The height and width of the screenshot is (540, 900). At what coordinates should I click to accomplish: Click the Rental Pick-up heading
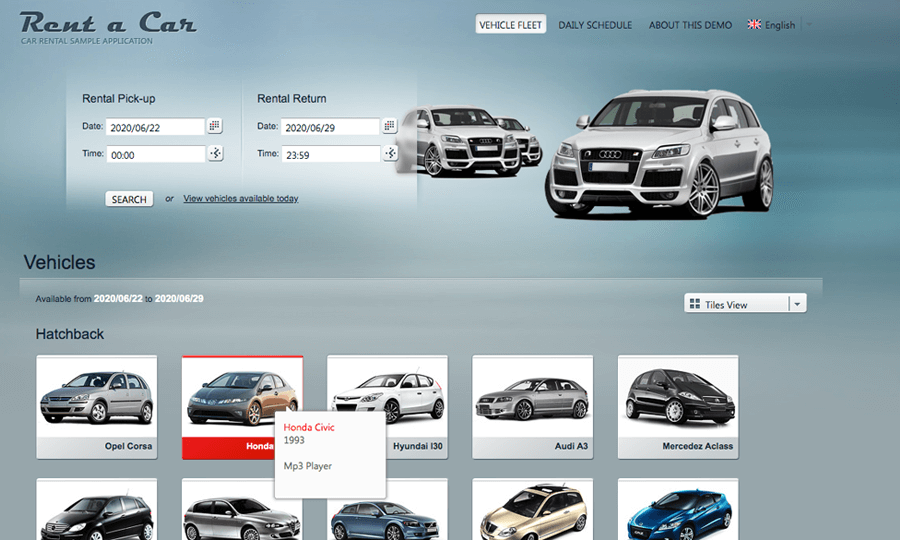click(x=118, y=99)
